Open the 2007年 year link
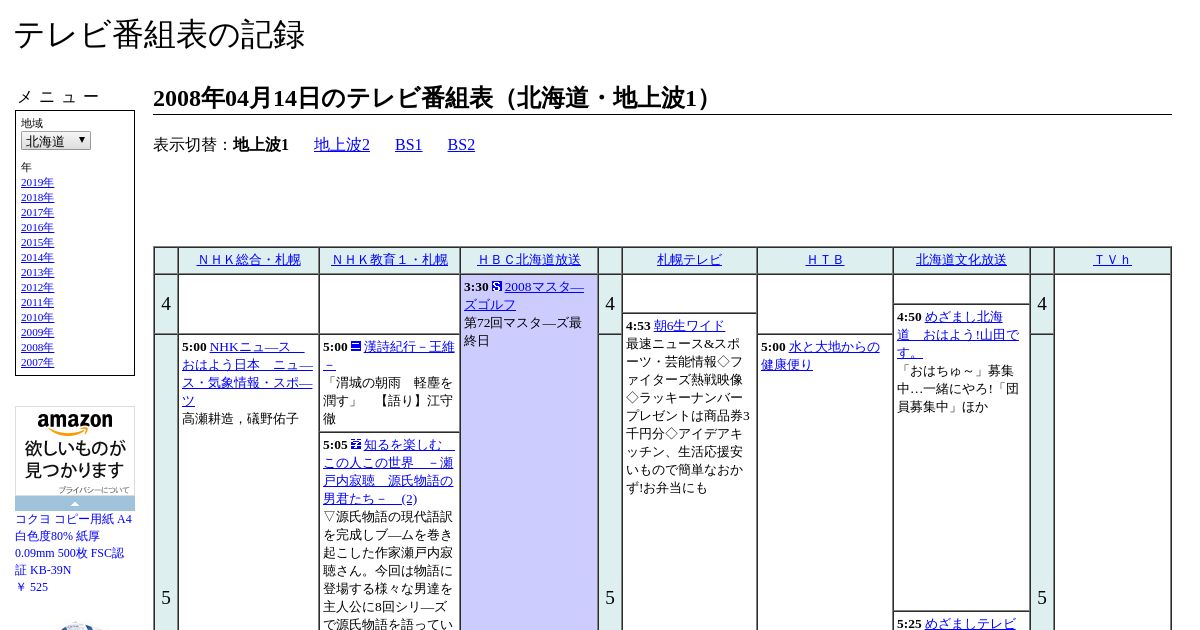The width and height of the screenshot is (1200, 630). click(x=37, y=363)
